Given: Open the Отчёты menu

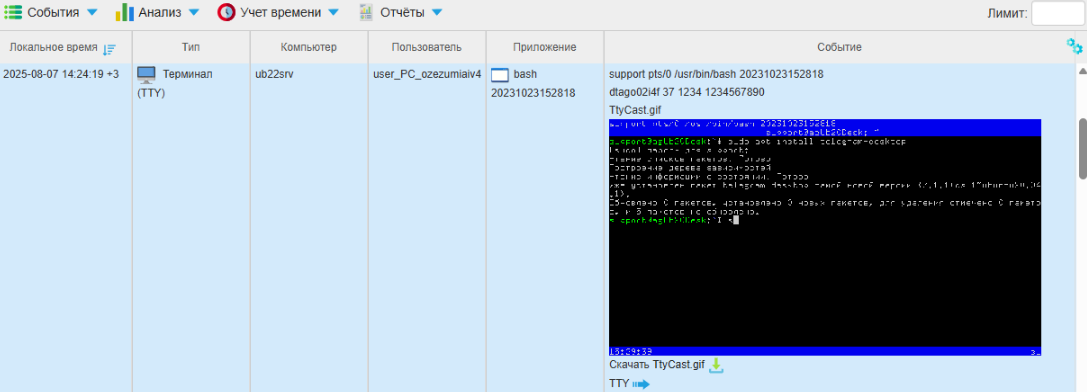Looking at the screenshot, I should [401, 12].
